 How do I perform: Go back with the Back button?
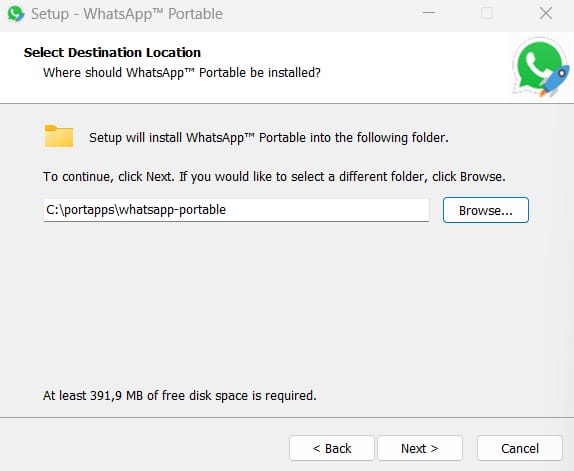332,448
